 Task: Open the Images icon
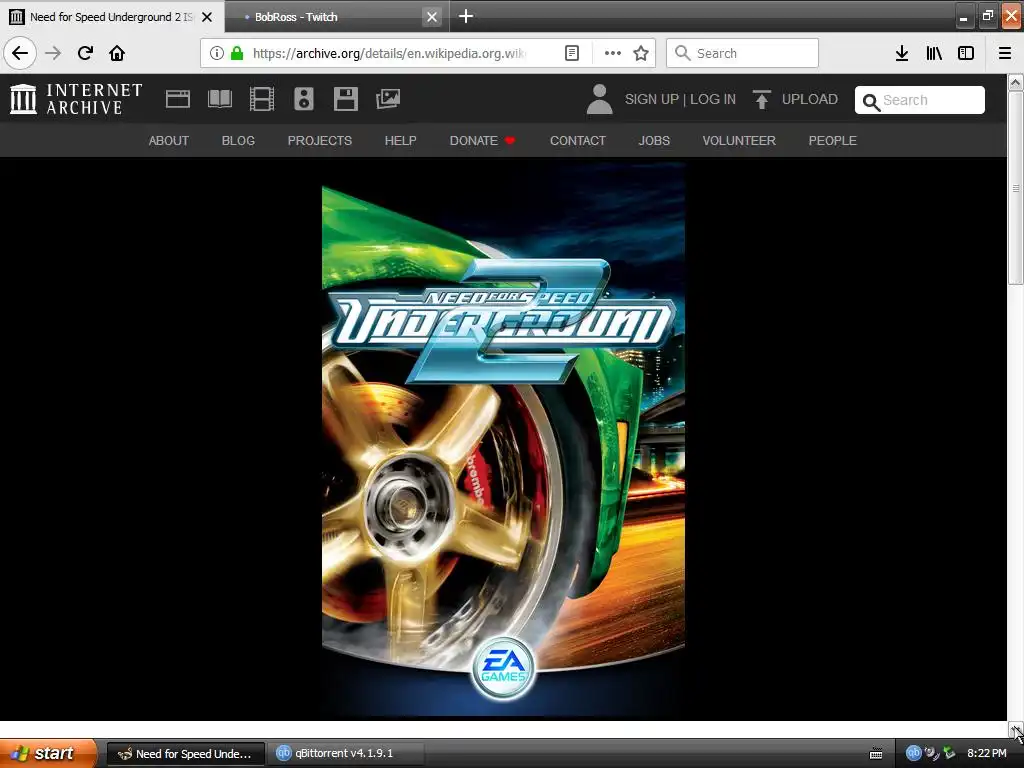pyautogui.click(x=388, y=99)
